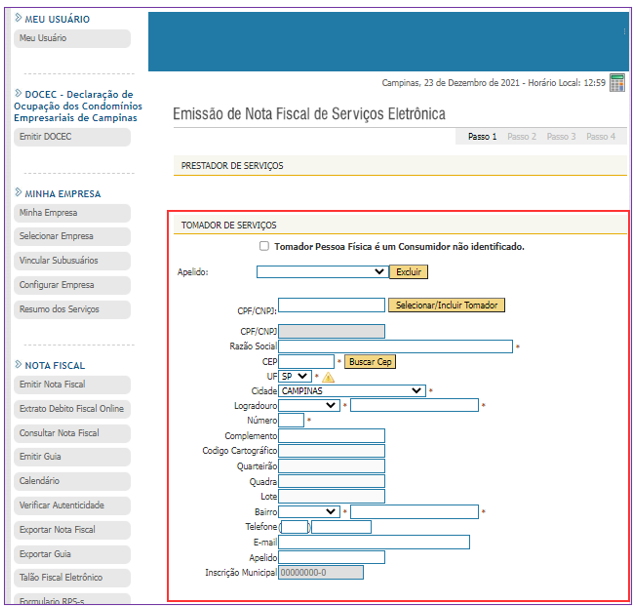Click the E-mail input field
The height and width of the screenshot is (610, 636).
(374, 542)
